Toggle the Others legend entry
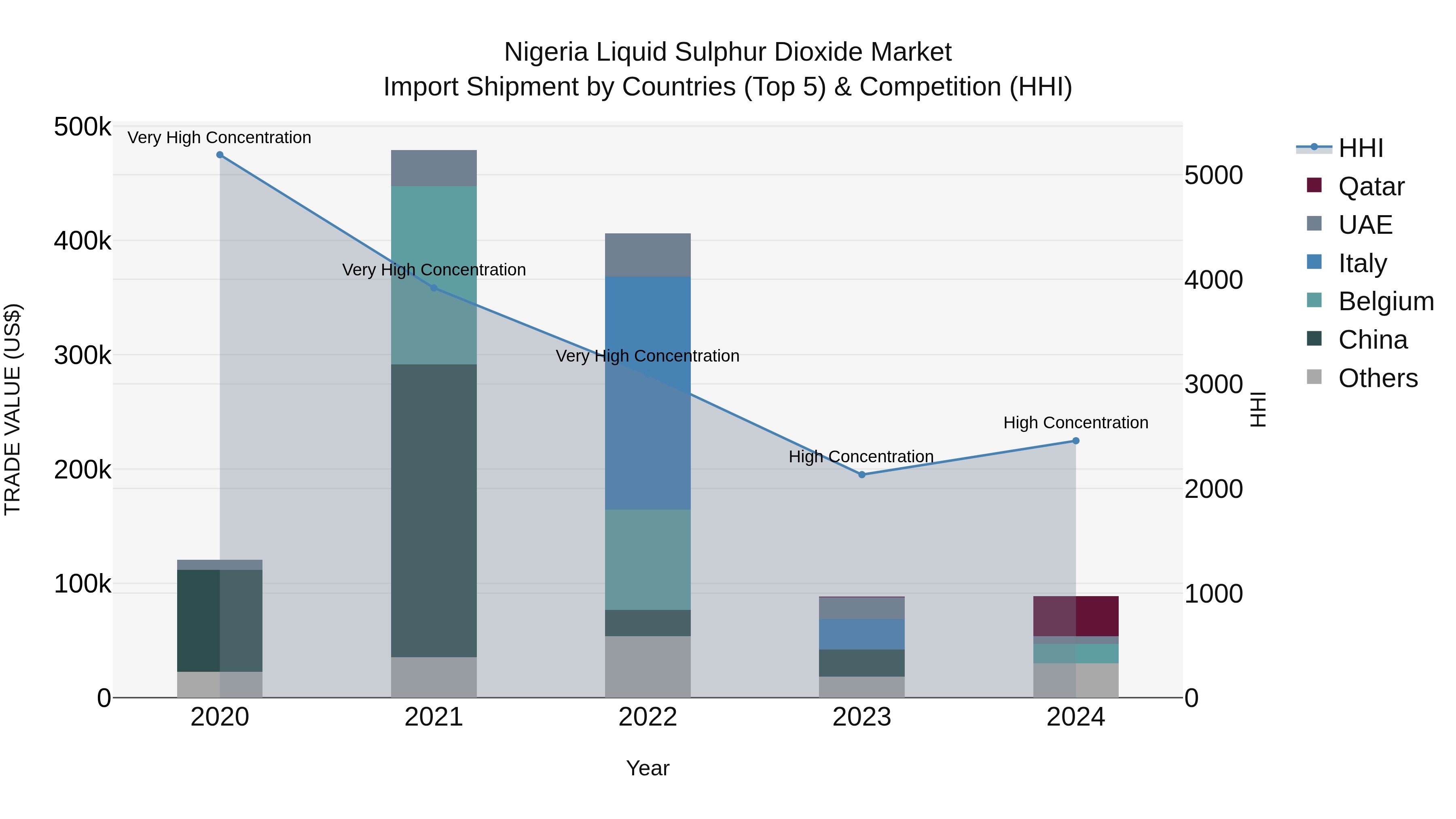This screenshot has height=819, width=1456. point(1362,378)
